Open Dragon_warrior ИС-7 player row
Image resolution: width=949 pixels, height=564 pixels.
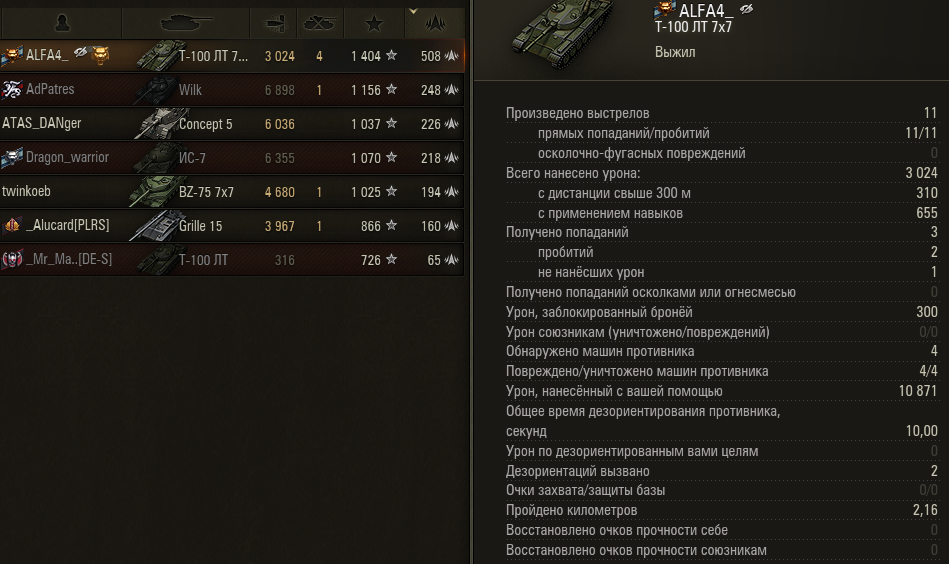point(232,157)
